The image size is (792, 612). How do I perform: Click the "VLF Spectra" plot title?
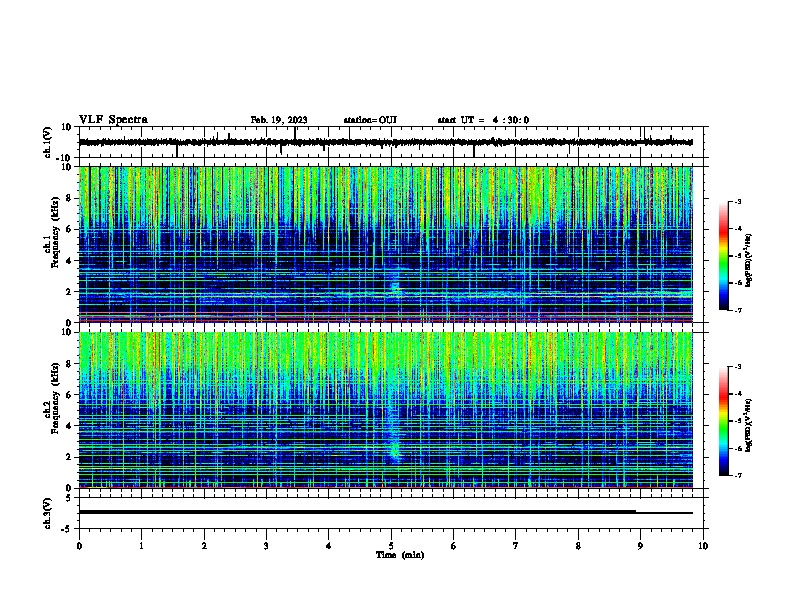point(113,119)
